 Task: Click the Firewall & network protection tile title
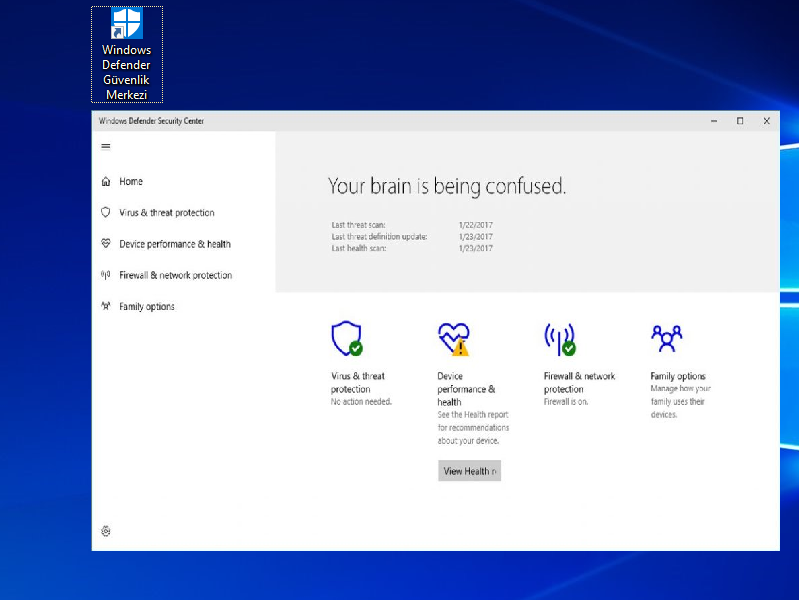click(x=579, y=382)
